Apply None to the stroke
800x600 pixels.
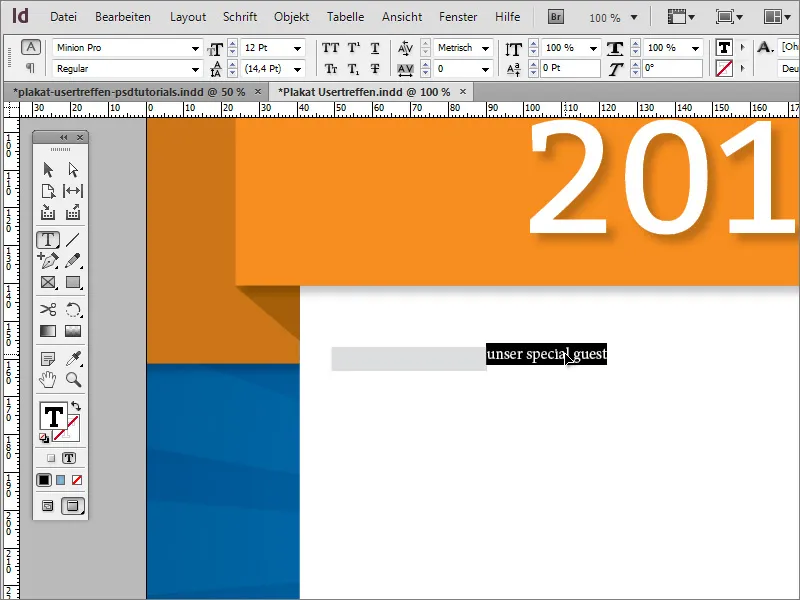pyautogui.click(x=77, y=481)
